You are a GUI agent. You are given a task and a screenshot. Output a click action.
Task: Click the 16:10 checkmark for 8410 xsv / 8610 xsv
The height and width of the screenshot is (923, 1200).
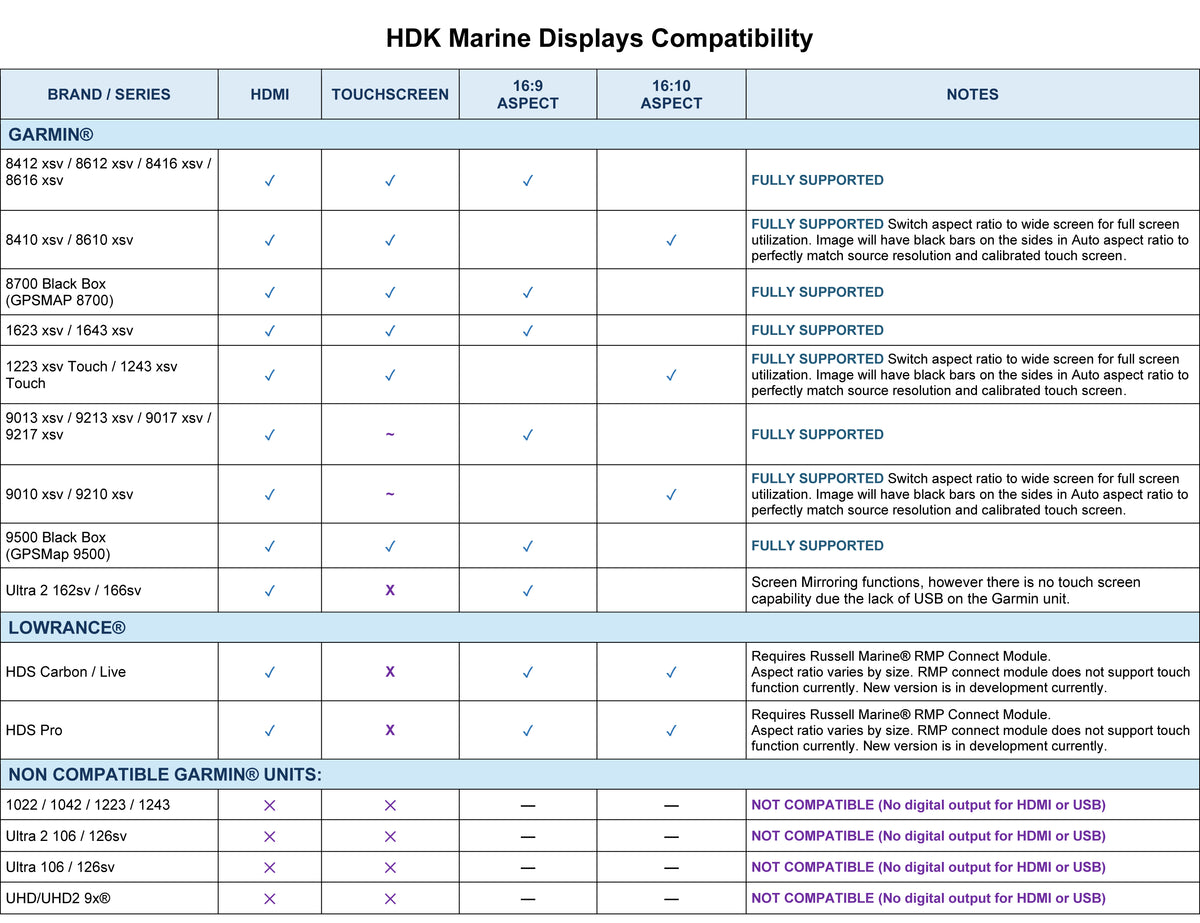pos(671,240)
